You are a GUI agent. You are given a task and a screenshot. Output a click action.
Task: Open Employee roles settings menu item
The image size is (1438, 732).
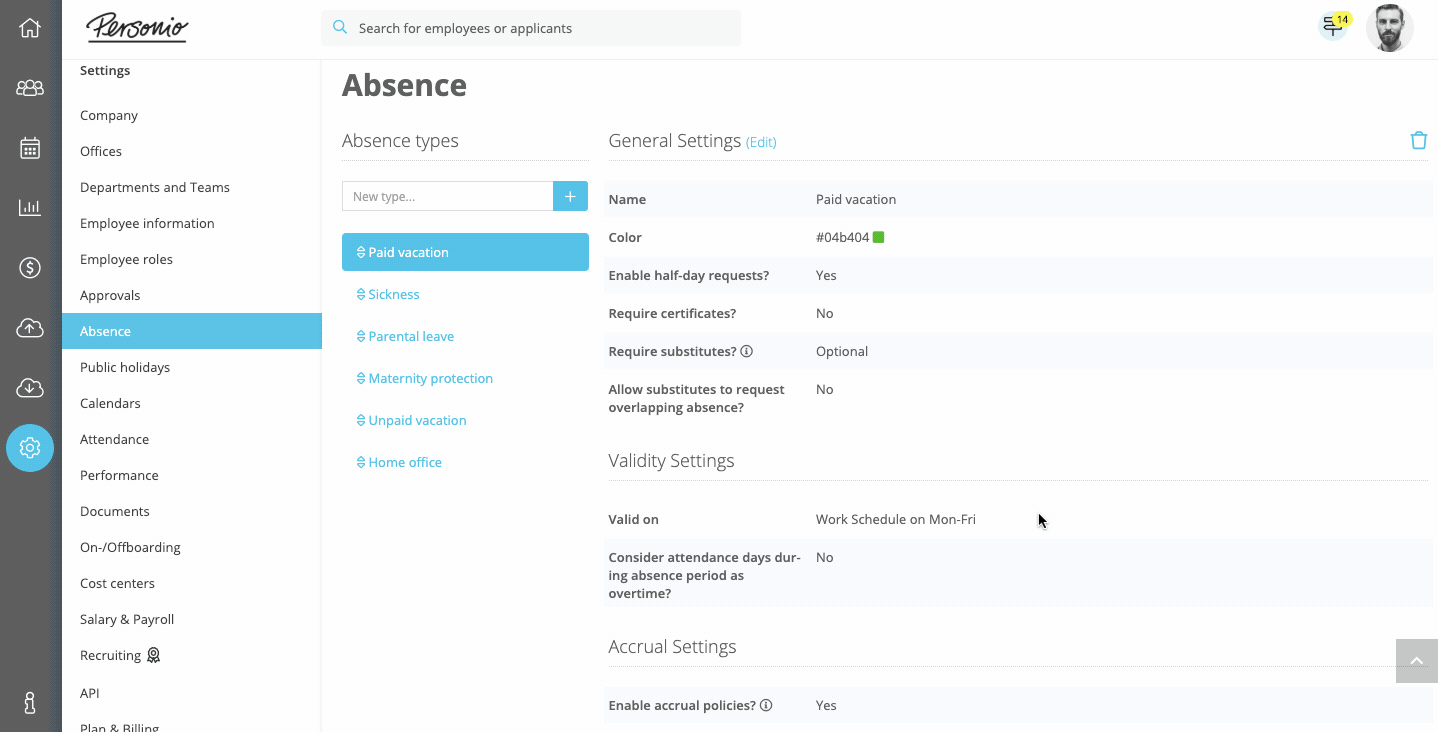tap(126, 259)
